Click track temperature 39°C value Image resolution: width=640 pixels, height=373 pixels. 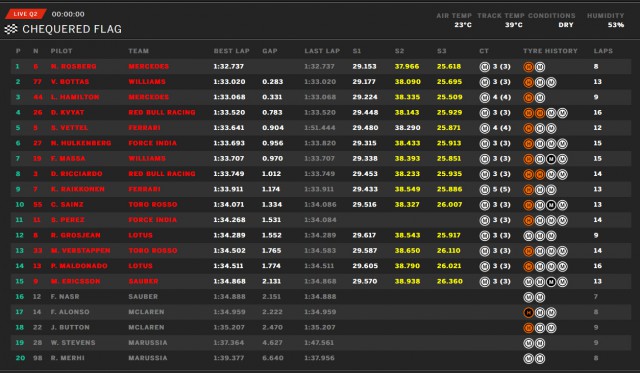click(x=513, y=25)
